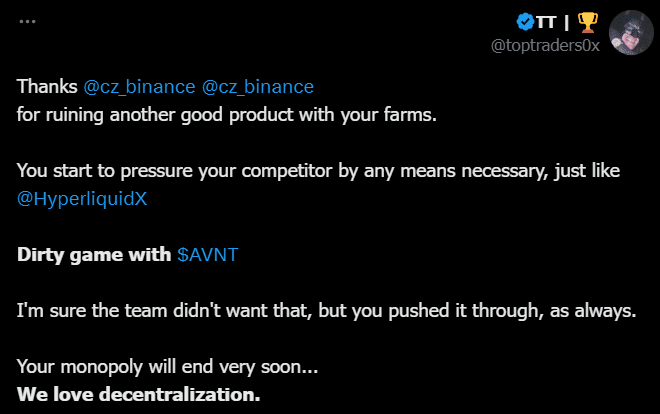Click the display name TT
The width and height of the screenshot is (660, 414).
(546, 21)
